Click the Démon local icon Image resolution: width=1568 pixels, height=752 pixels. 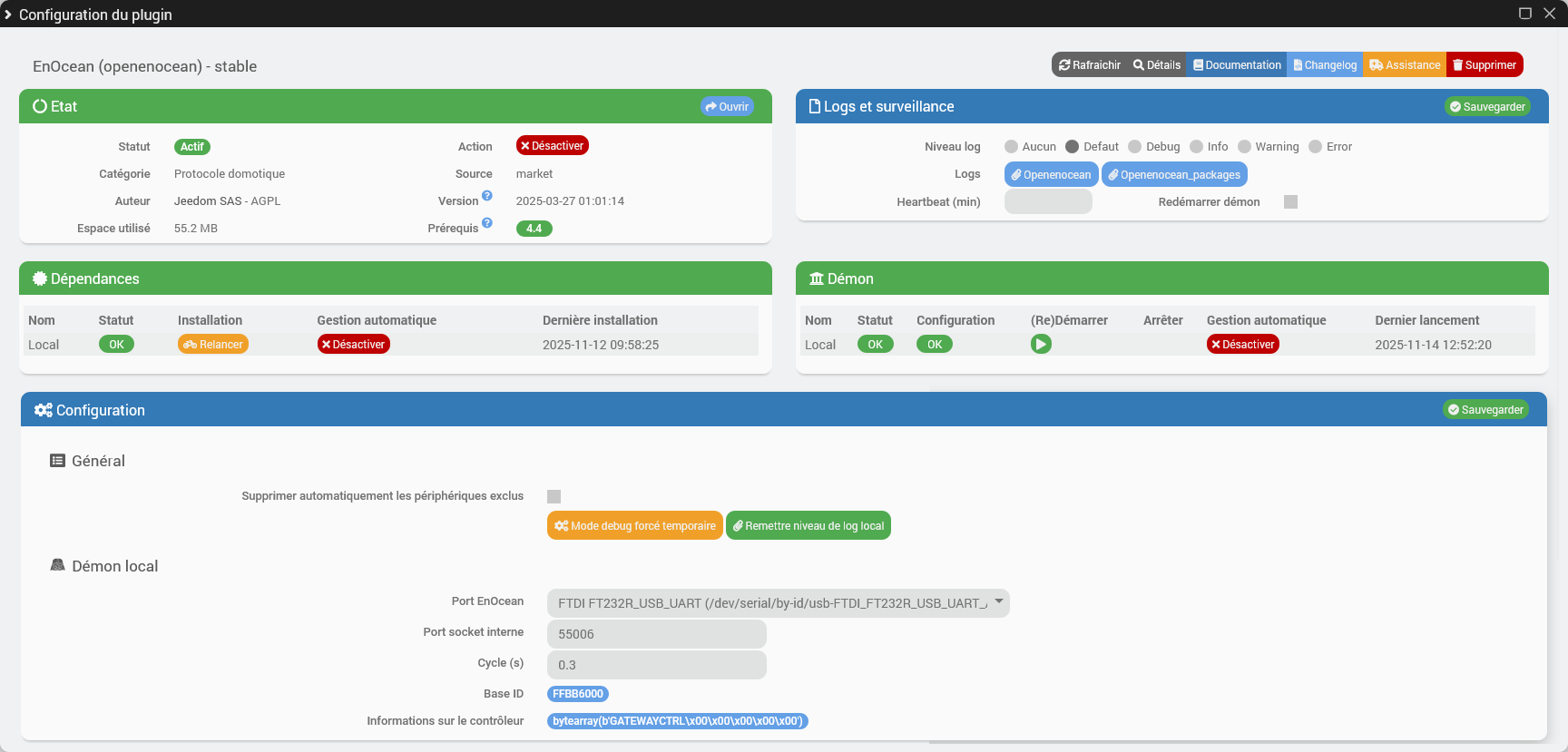57,565
